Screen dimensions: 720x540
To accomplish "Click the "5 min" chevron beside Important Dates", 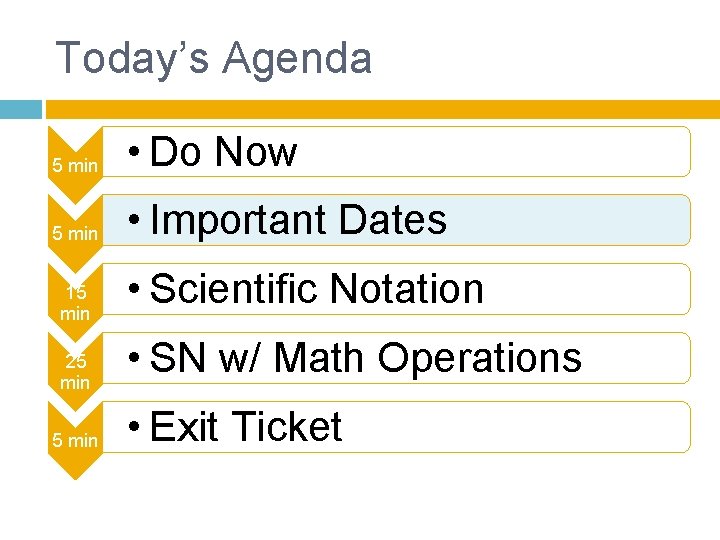I will [x=74, y=233].
